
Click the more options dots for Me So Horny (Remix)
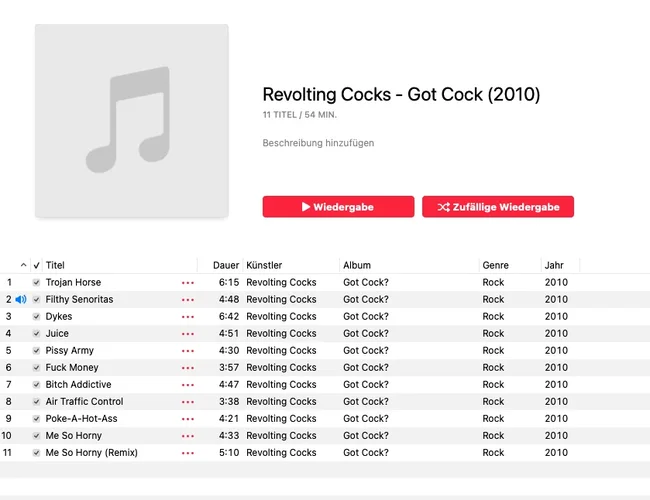click(188, 453)
